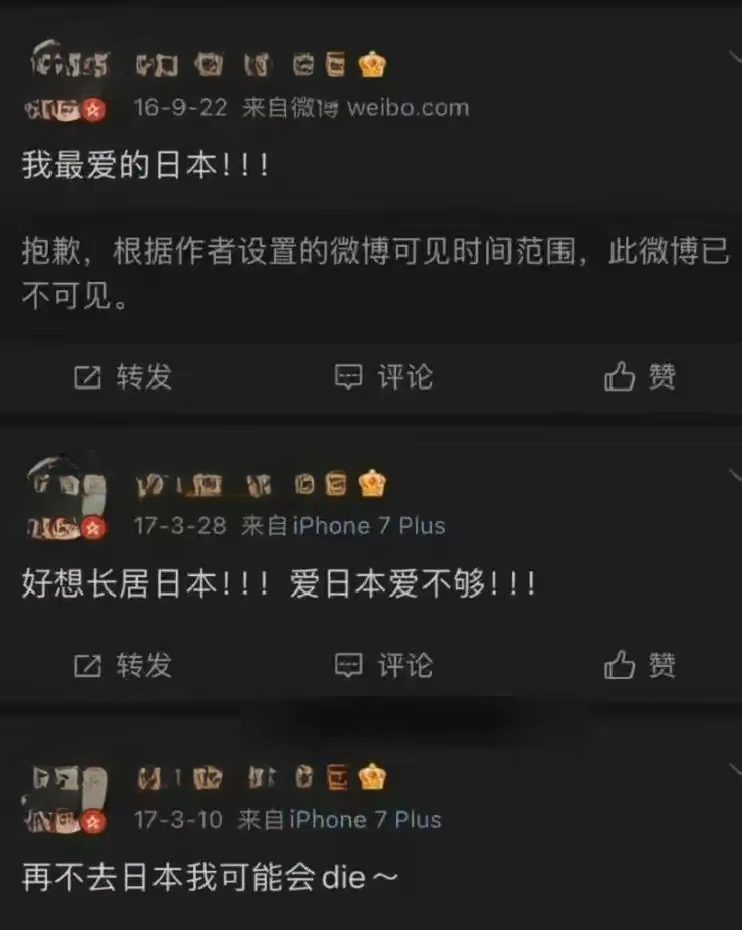Tap the crown badge on the 17-3-10 post
This screenshot has height=930, width=742.
pyautogui.click(x=372, y=776)
